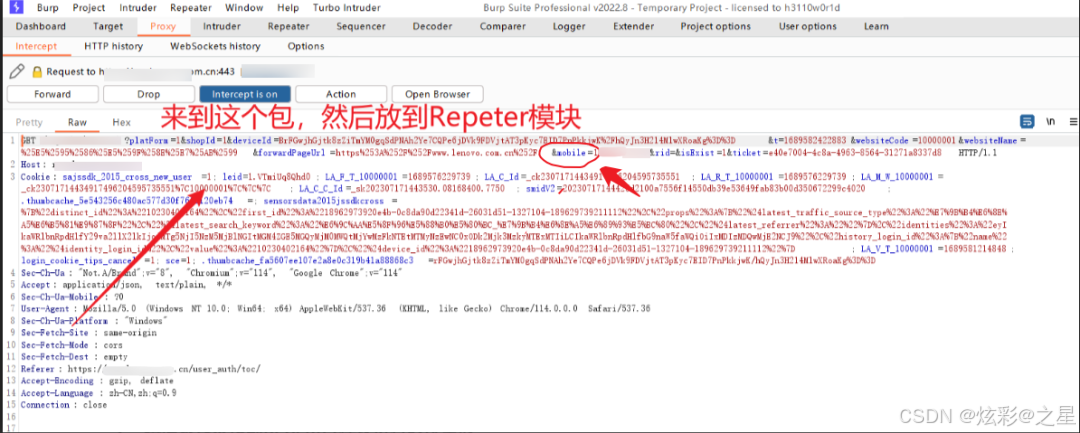Open the proxy Options sub-tab

pos(306,46)
